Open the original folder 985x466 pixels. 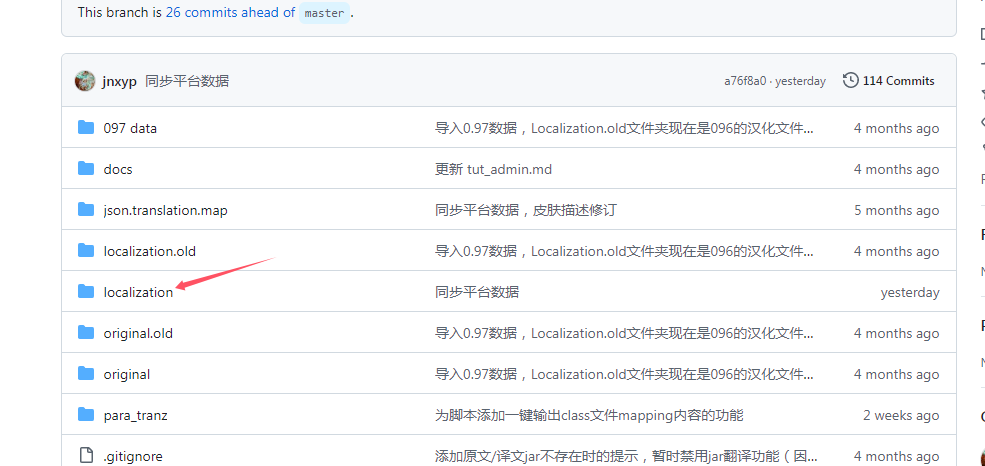coord(127,374)
